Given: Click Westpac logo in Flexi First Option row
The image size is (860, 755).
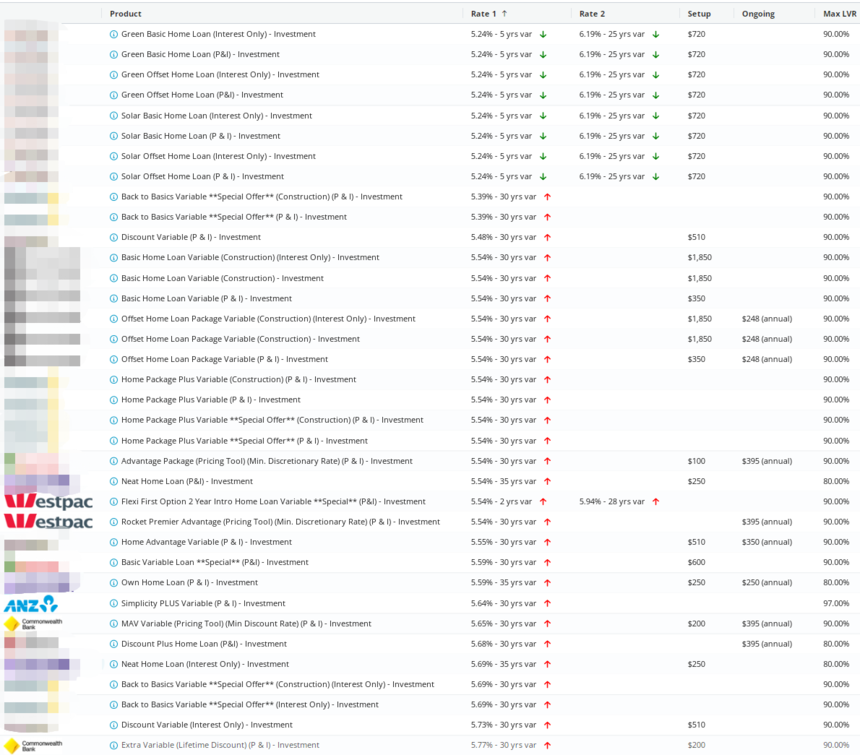Looking at the screenshot, I should [49, 501].
